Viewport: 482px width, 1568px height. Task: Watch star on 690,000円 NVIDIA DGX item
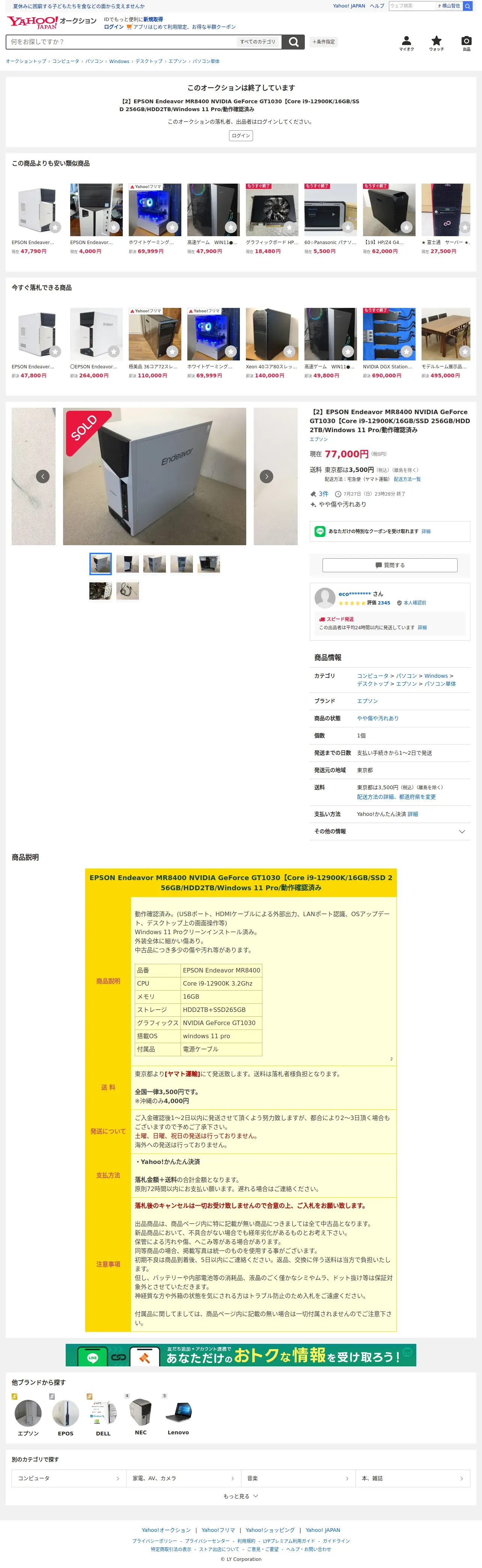point(407,352)
